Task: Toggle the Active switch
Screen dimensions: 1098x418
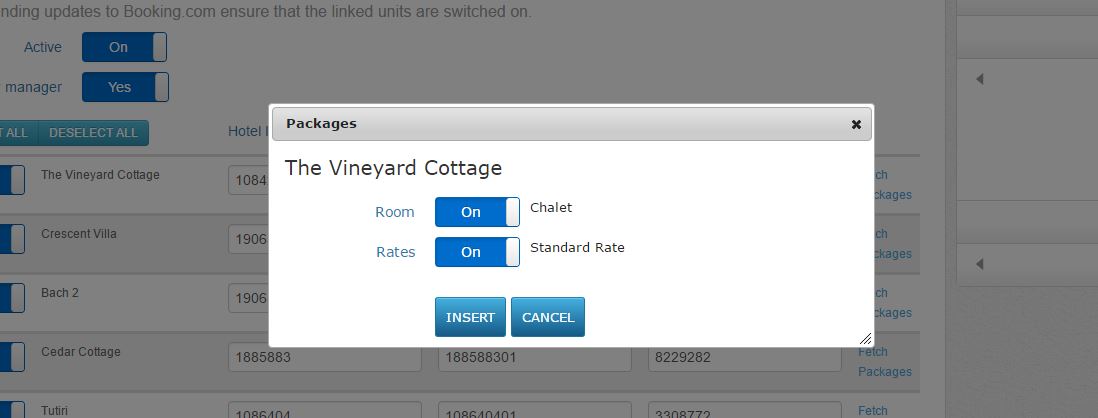Action: coord(124,47)
